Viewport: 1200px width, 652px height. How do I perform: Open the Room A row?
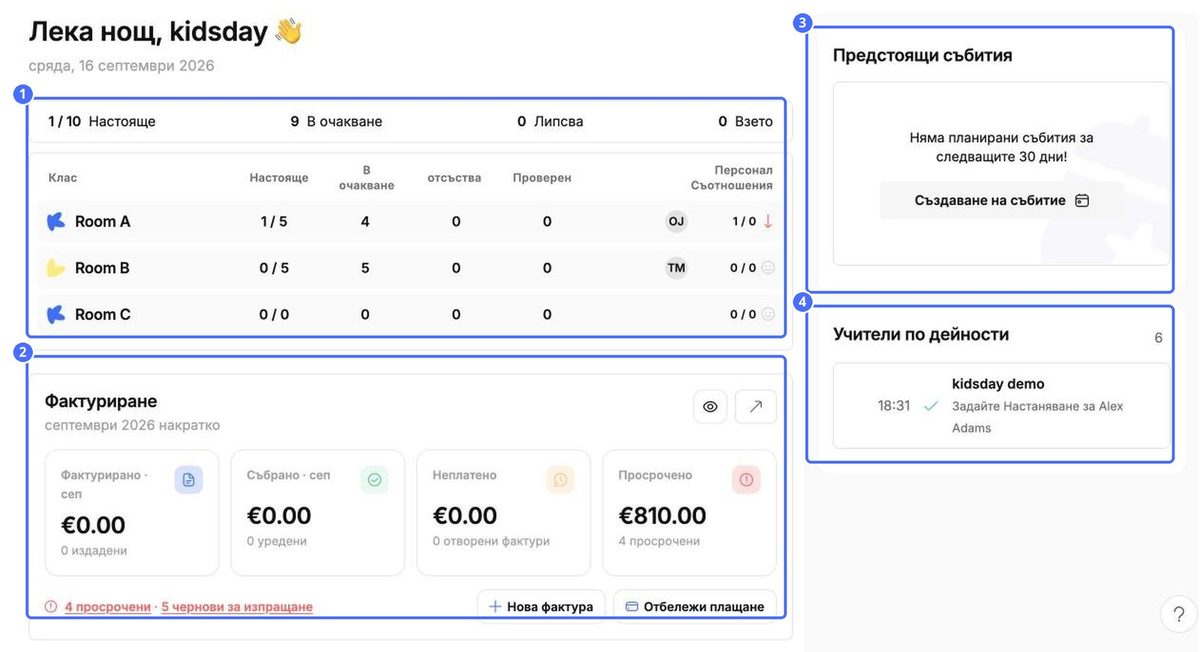tap(411, 221)
